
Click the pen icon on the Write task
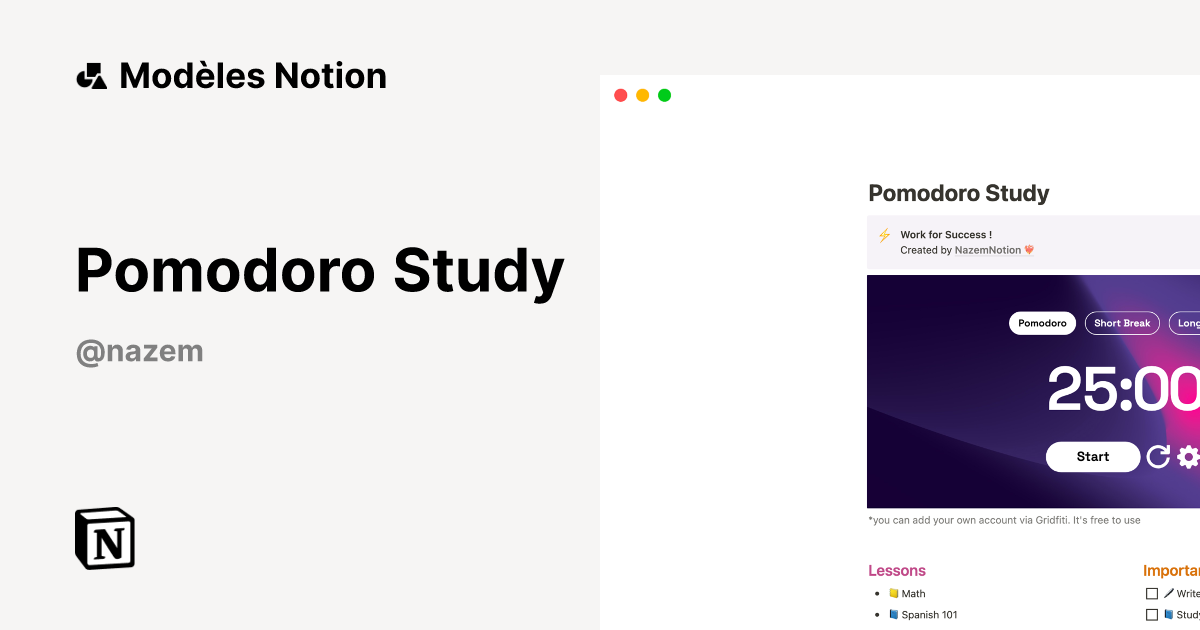pyautogui.click(x=1169, y=592)
